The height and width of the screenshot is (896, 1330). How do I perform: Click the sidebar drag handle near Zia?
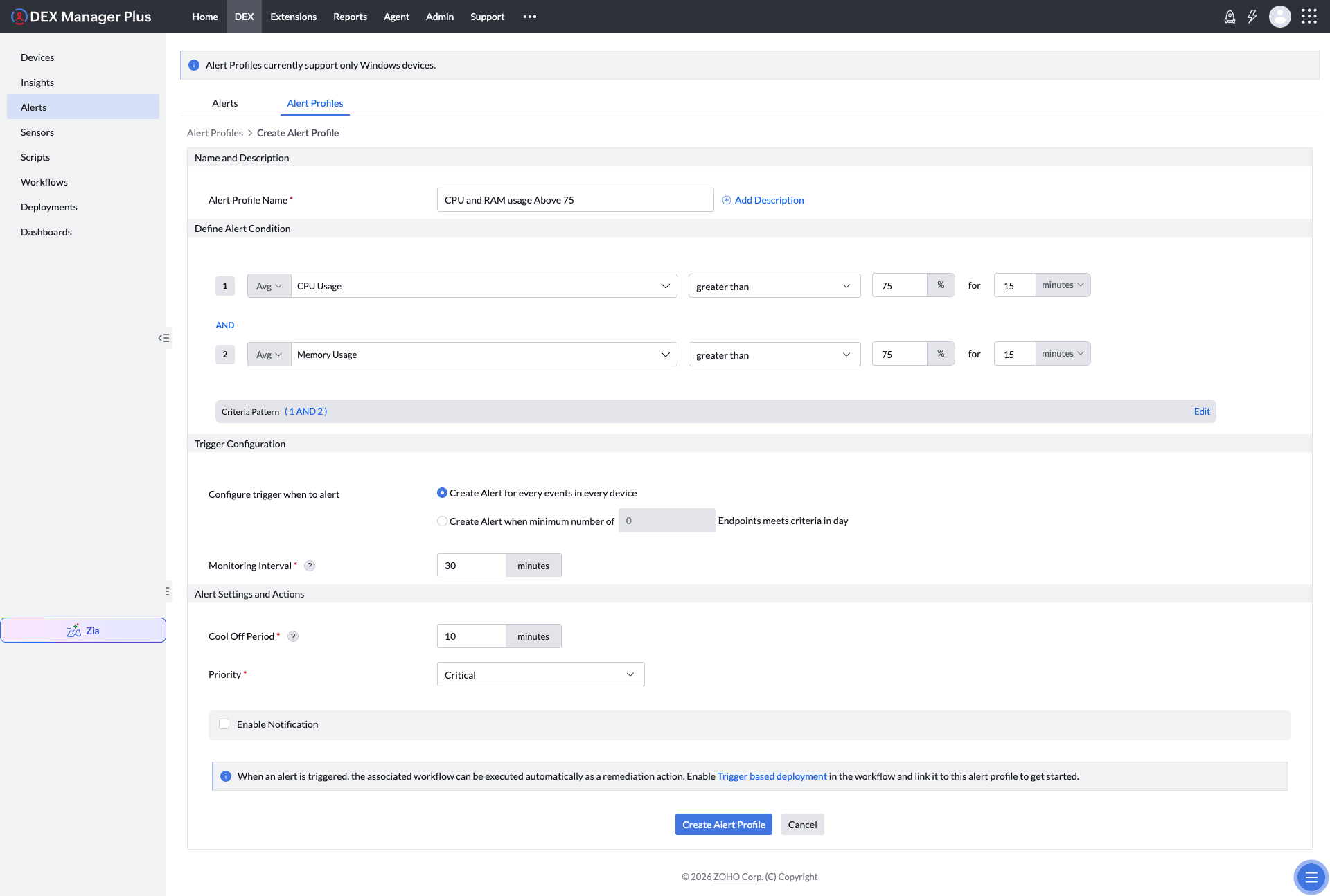click(x=167, y=591)
